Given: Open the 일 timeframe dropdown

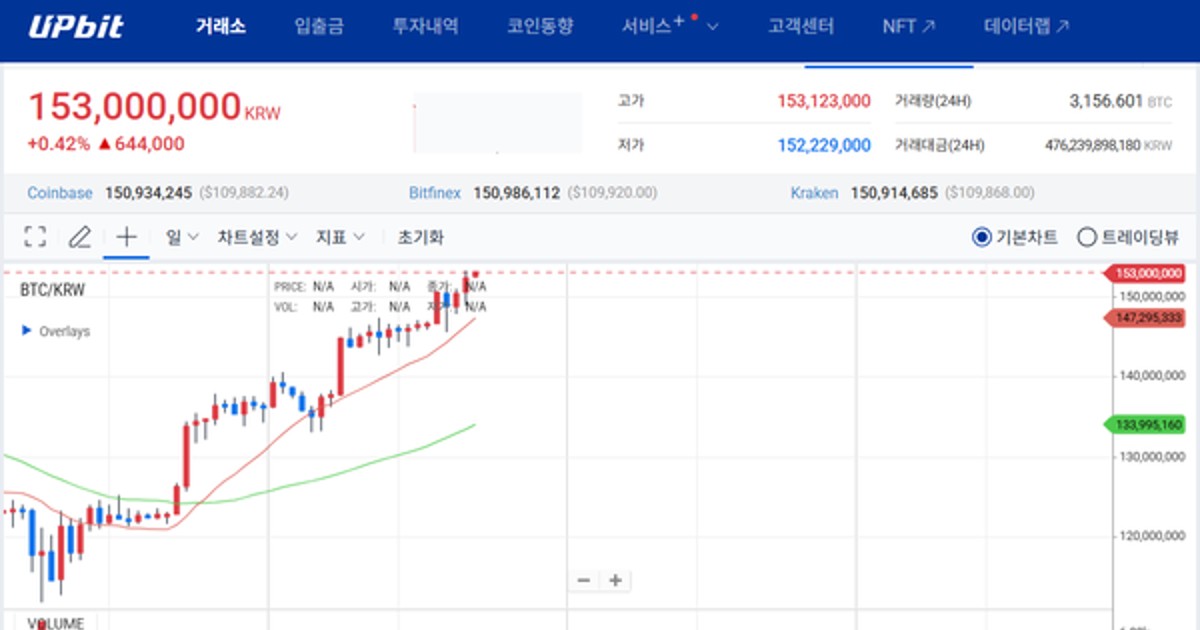Looking at the screenshot, I should click(x=182, y=237).
